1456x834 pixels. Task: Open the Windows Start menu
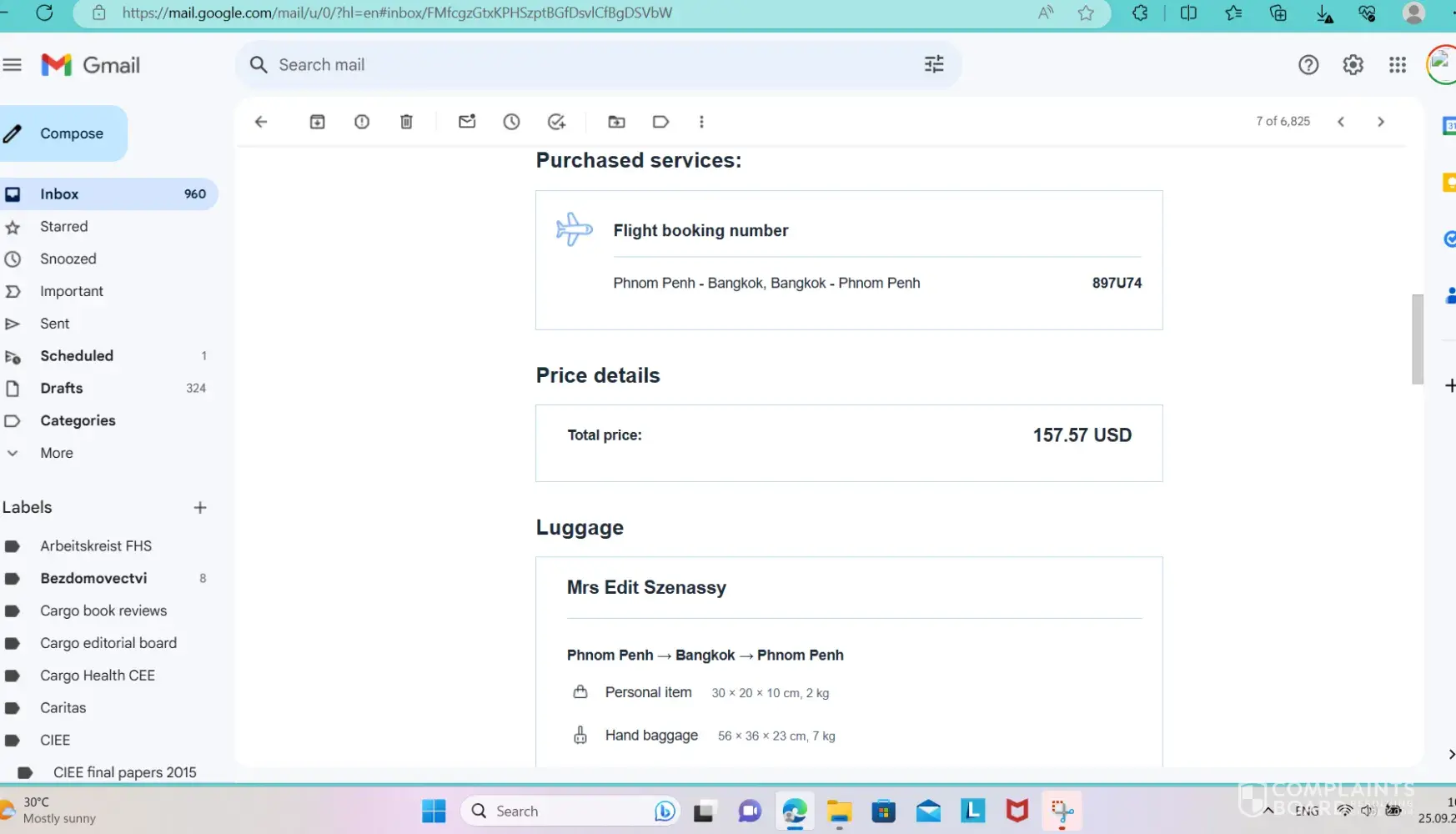[x=434, y=811]
